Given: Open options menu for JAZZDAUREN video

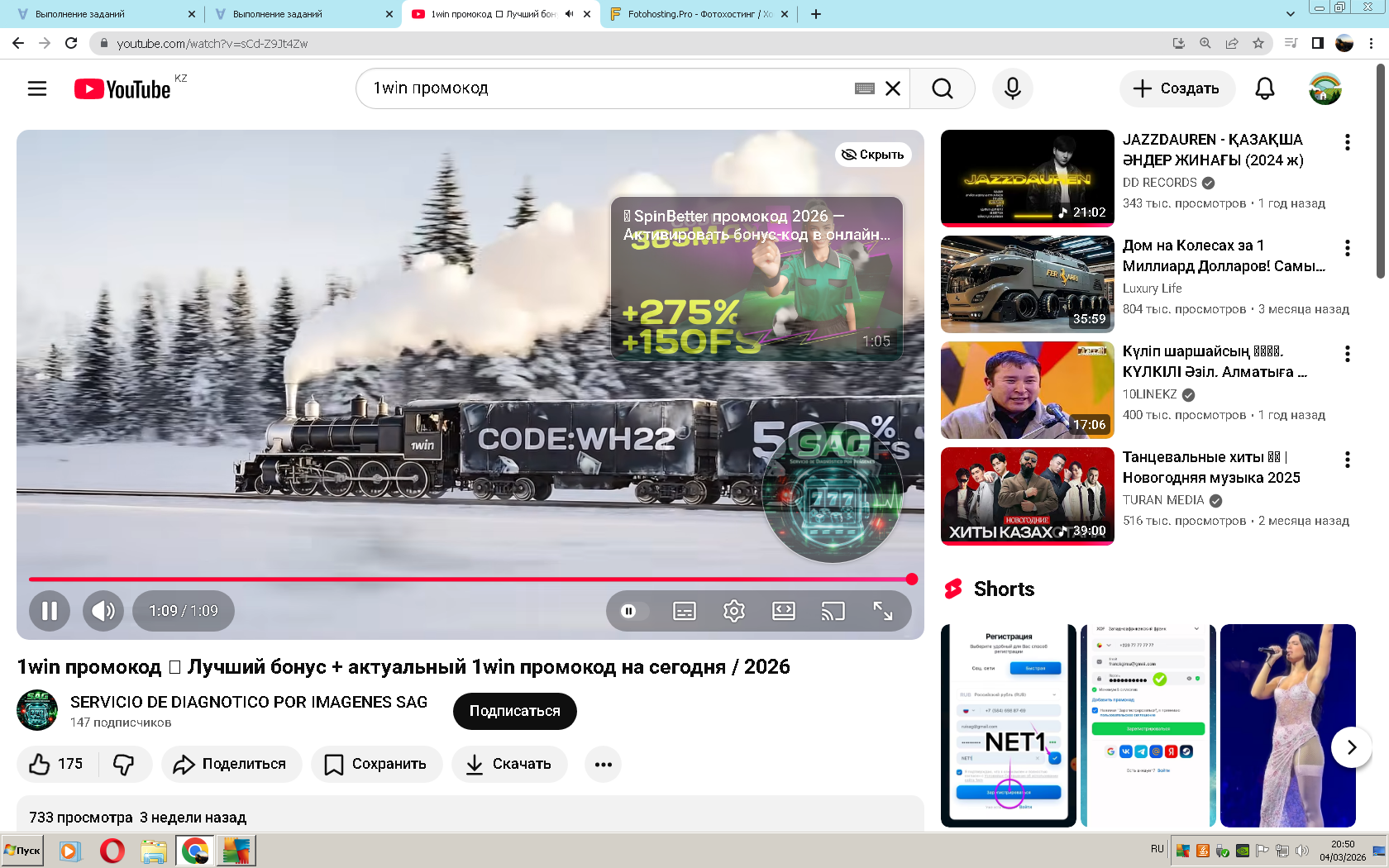Looking at the screenshot, I should tap(1347, 142).
